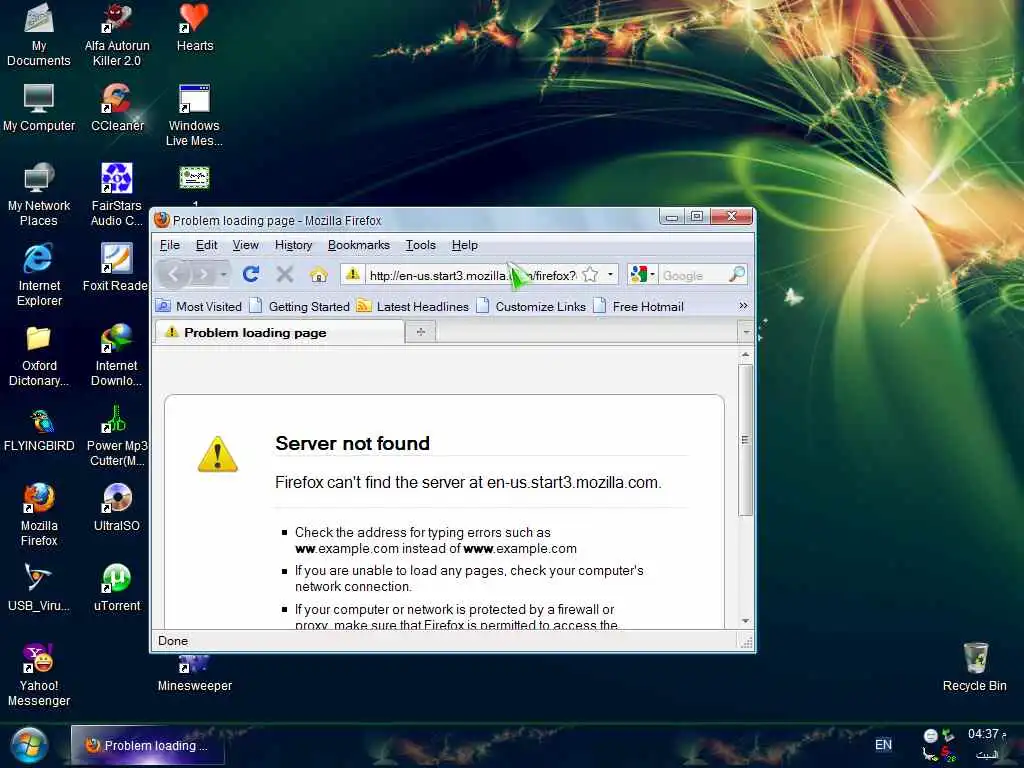The height and width of the screenshot is (768, 1024).
Task: Click the Problem loading taskbar button
Action: point(148,745)
